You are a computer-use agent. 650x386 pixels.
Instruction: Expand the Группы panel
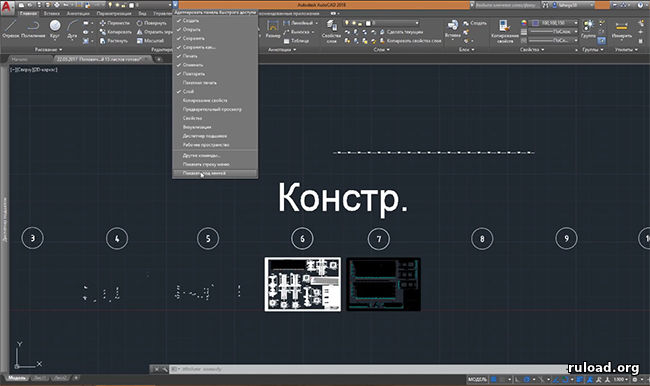click(593, 50)
